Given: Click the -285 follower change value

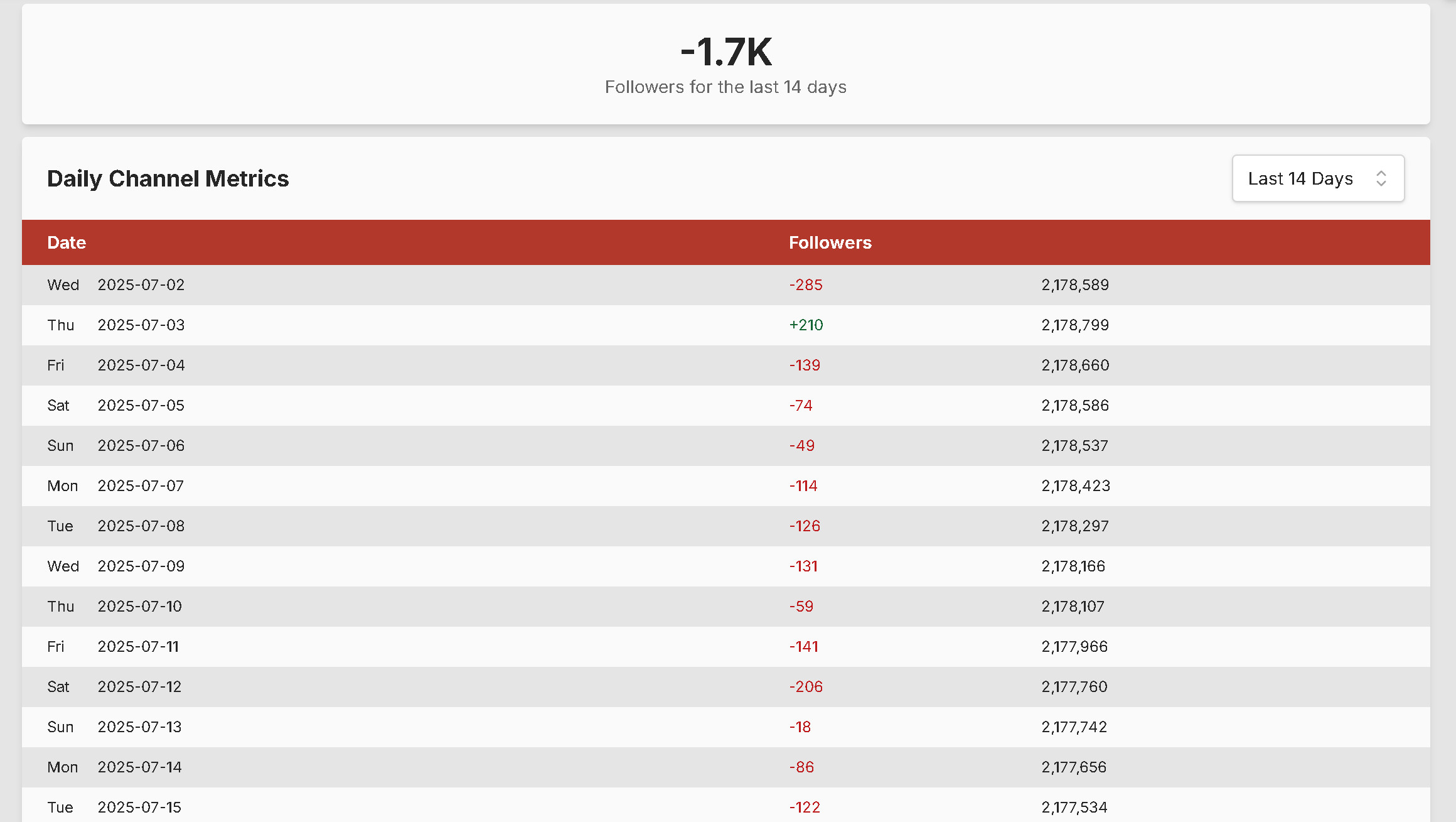Looking at the screenshot, I should [x=806, y=284].
